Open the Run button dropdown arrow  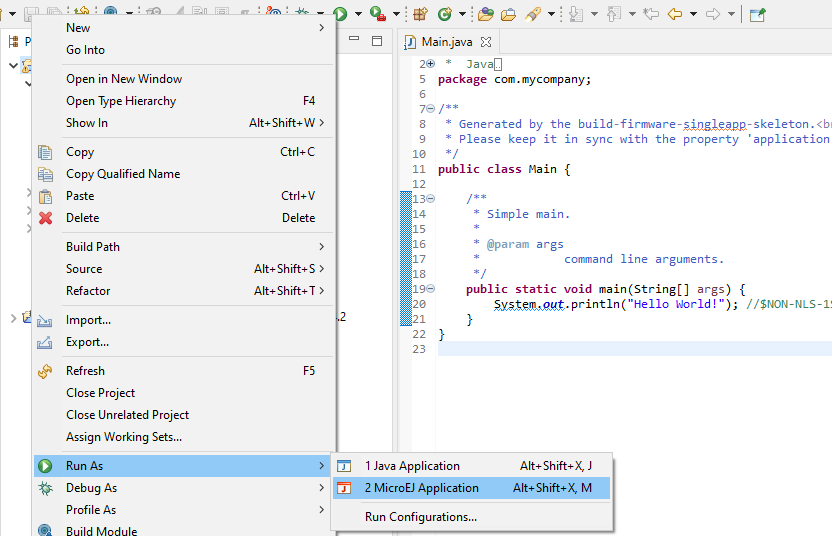click(357, 15)
